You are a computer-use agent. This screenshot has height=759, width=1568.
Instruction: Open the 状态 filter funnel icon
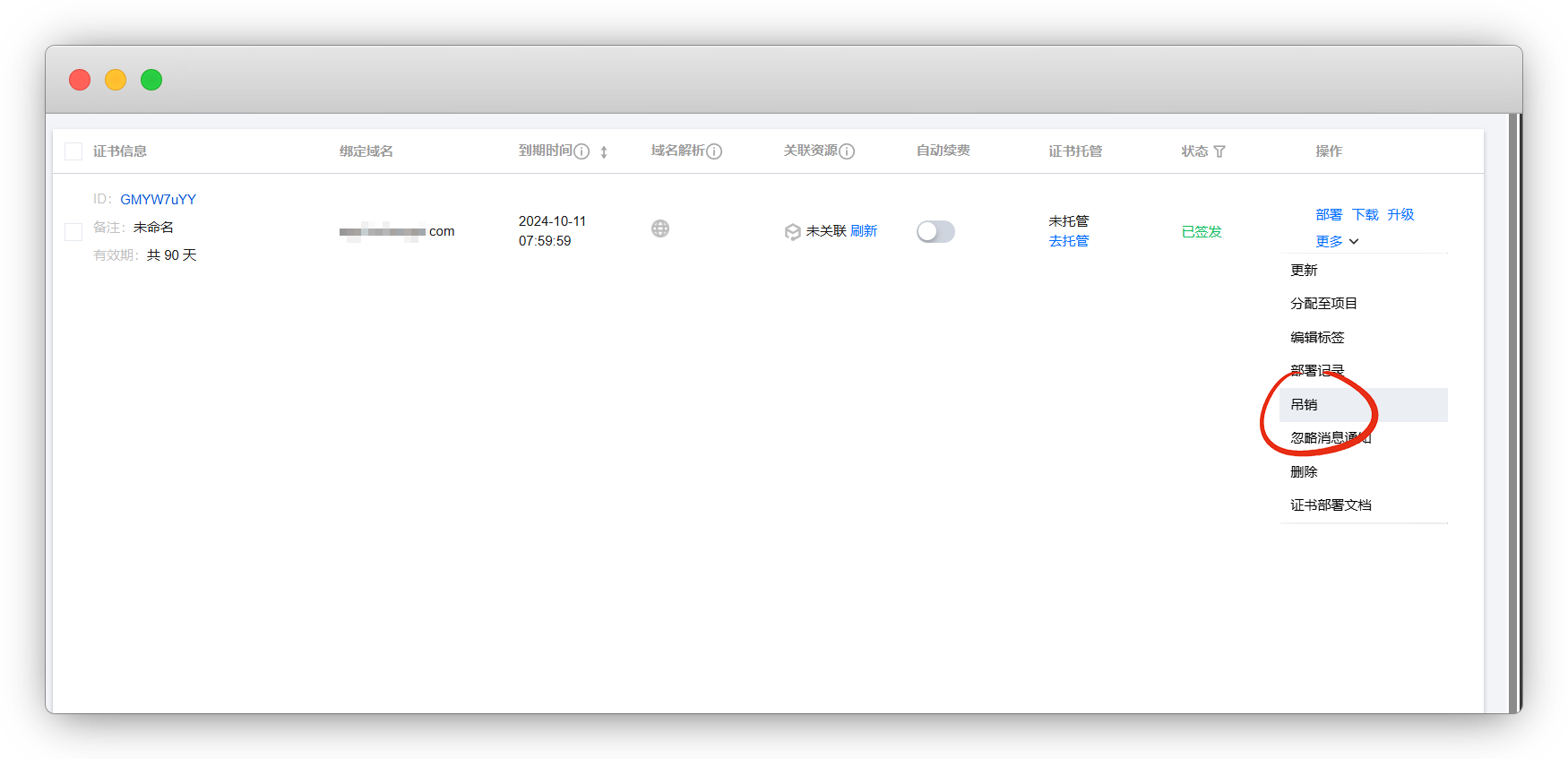(1219, 151)
